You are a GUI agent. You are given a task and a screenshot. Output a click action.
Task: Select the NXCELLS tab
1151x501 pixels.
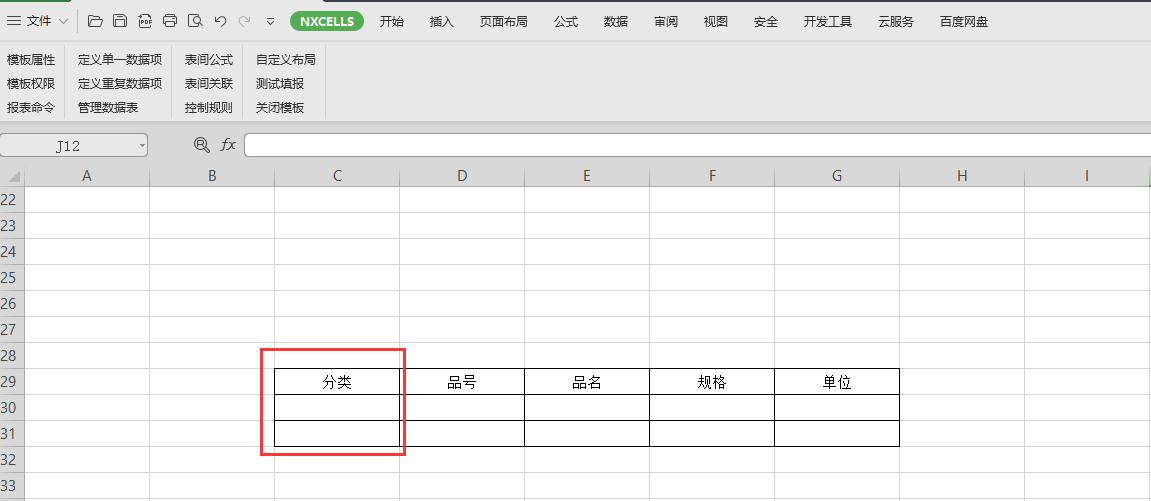click(327, 21)
